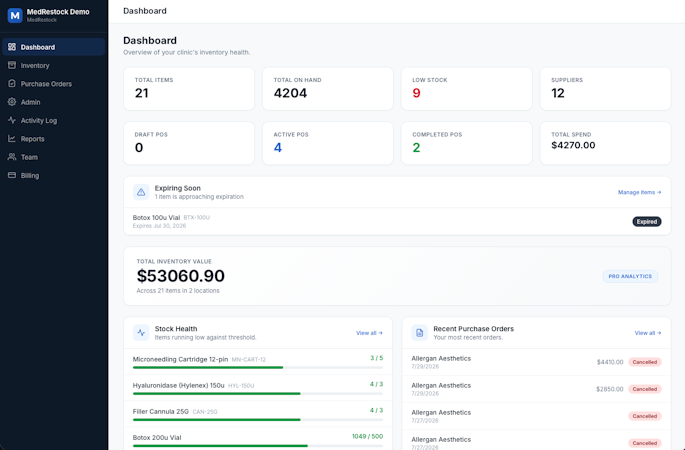
Task: Click the PRO ANALYTICS badge
Action: point(630,276)
